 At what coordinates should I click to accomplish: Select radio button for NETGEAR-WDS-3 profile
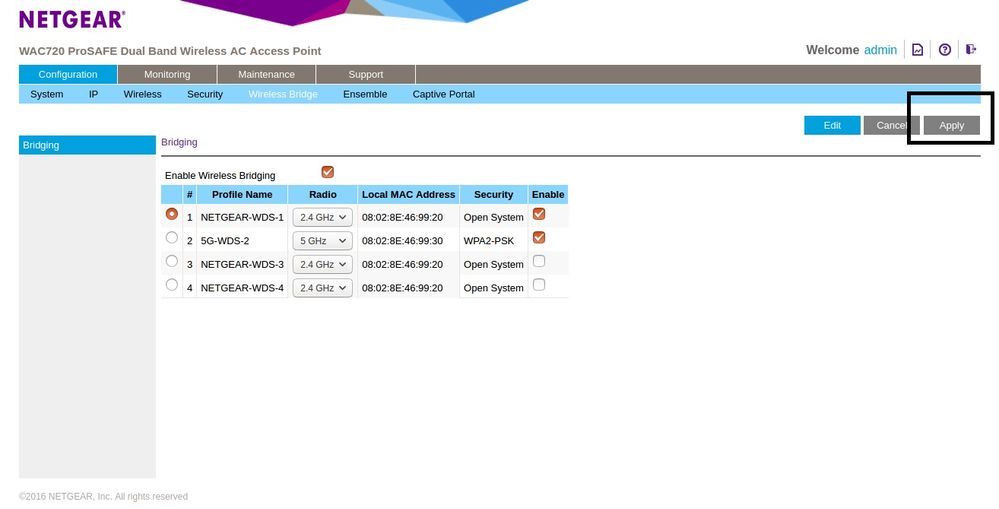(171, 261)
